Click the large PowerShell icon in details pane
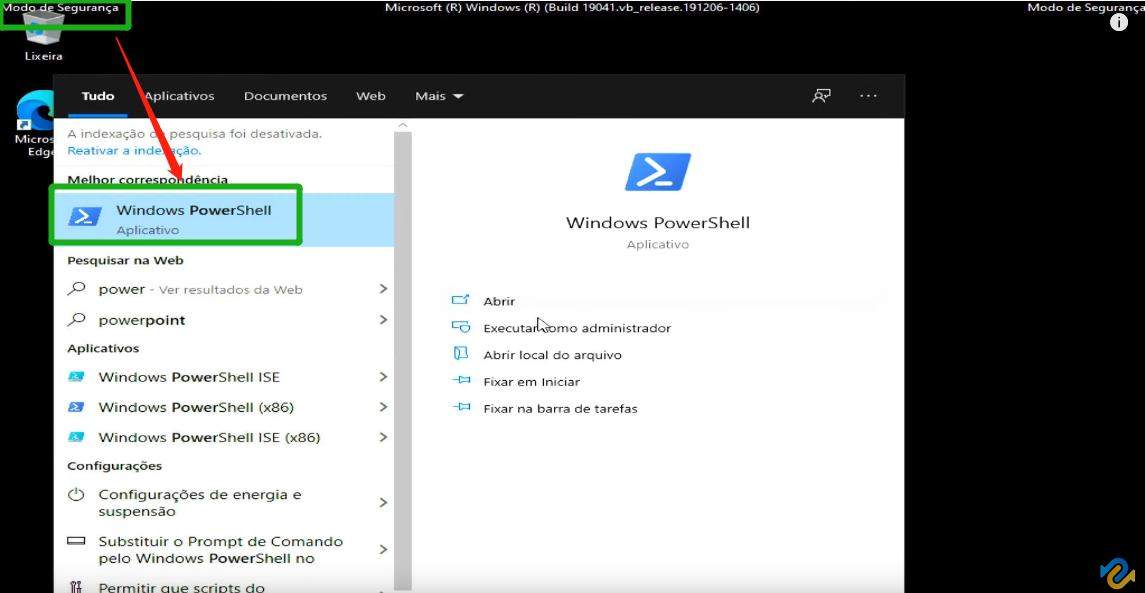Viewport: 1145px width, 593px height. click(658, 172)
